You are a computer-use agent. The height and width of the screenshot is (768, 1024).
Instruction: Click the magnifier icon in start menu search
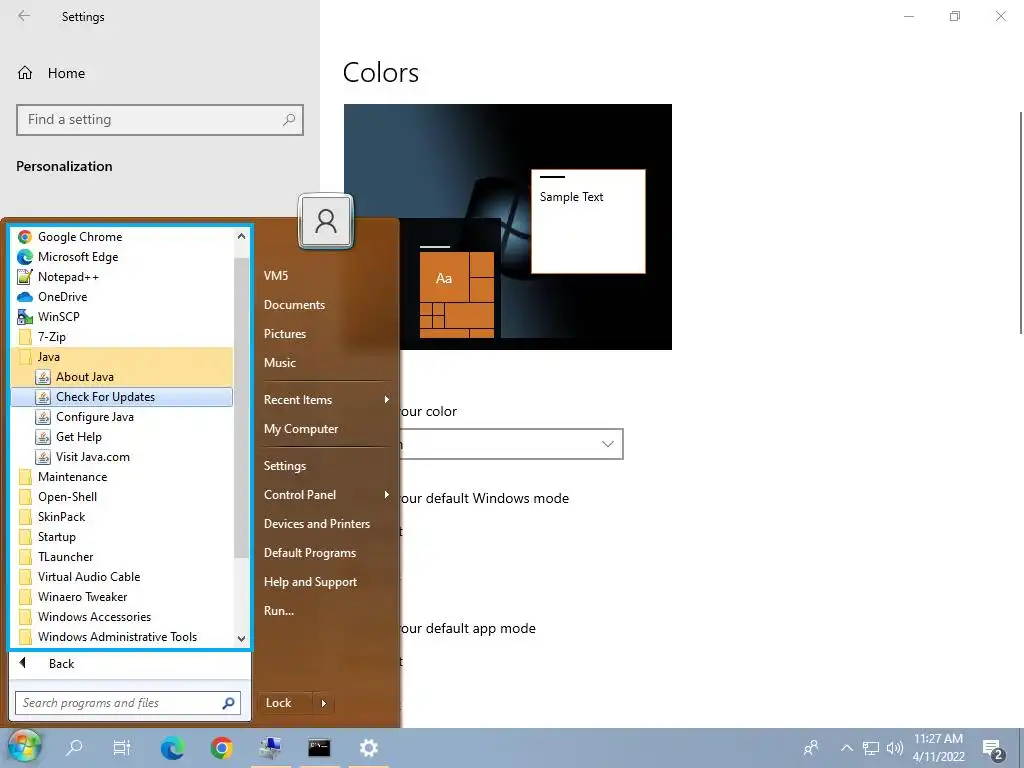point(228,703)
